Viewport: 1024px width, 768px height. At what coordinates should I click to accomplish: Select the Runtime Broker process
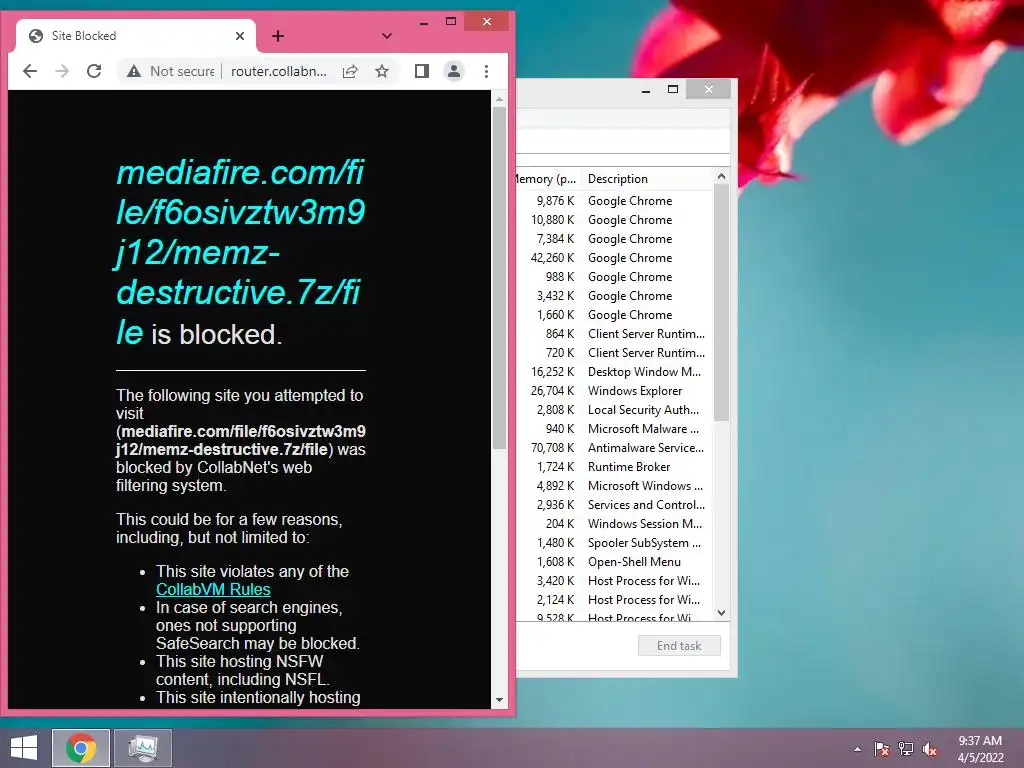point(615,466)
